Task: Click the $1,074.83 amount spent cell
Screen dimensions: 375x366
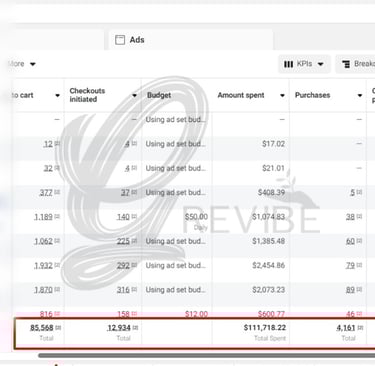Action: pos(268,217)
